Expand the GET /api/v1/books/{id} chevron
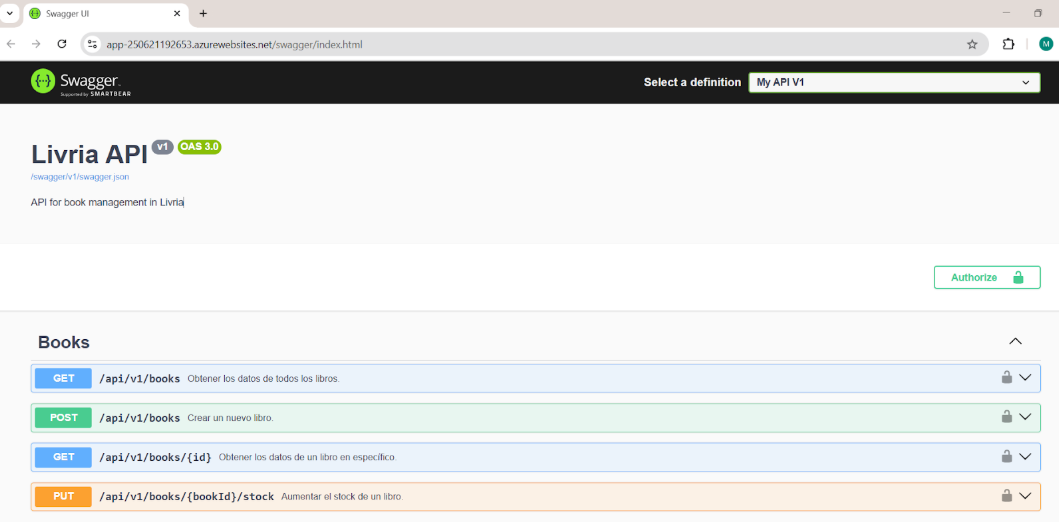Screen dimensions: 1059x522 1025,456
